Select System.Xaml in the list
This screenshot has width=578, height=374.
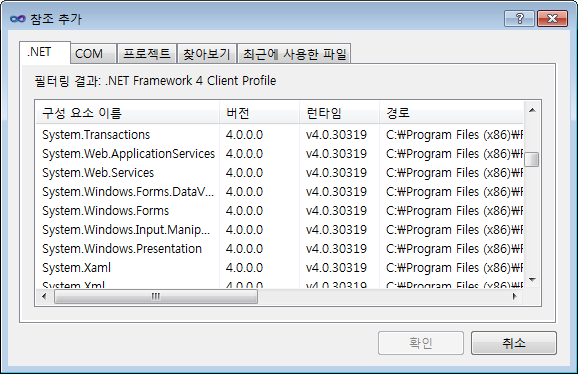pyautogui.click(x=76, y=268)
